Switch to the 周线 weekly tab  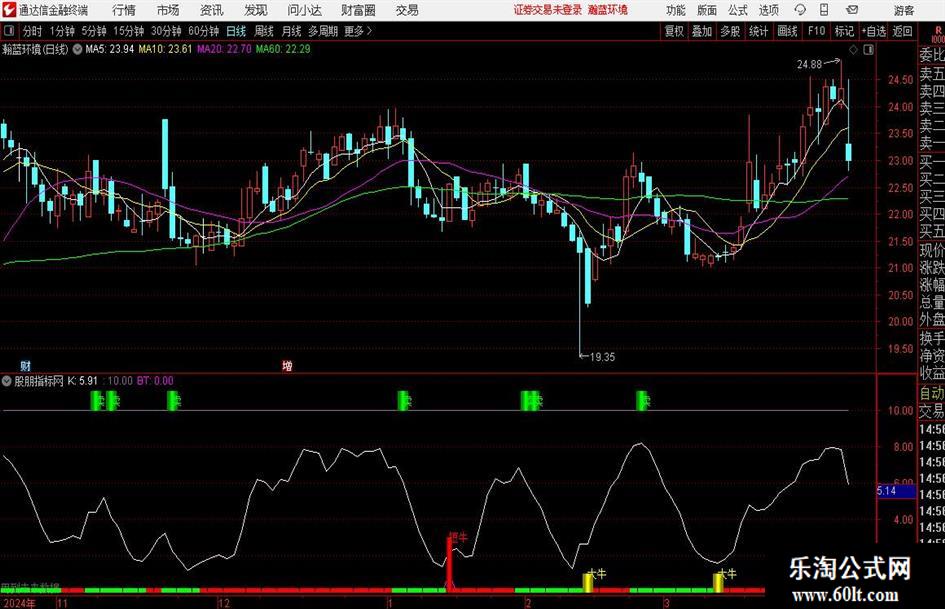click(264, 31)
